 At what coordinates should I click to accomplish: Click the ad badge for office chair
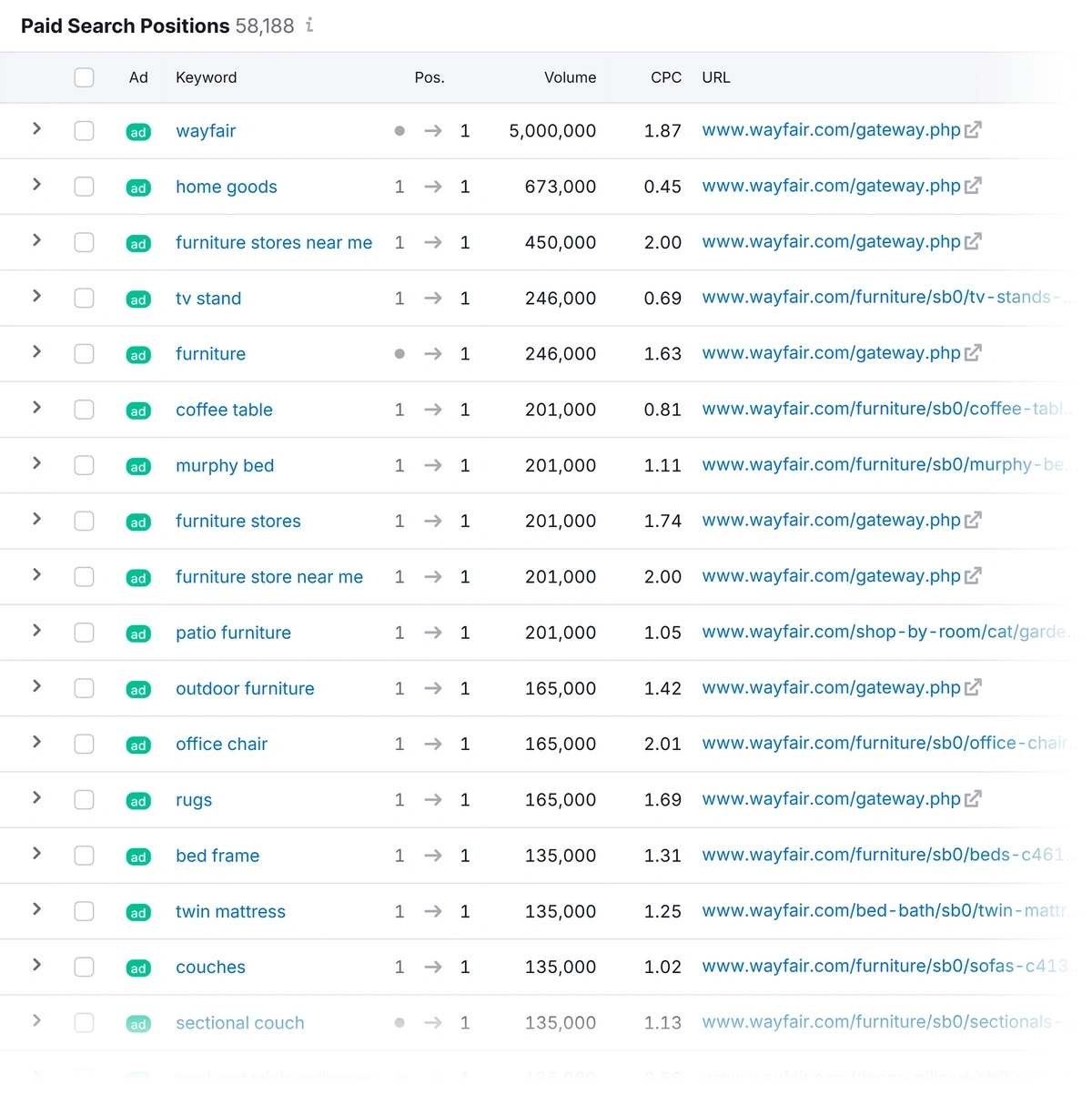tap(138, 745)
